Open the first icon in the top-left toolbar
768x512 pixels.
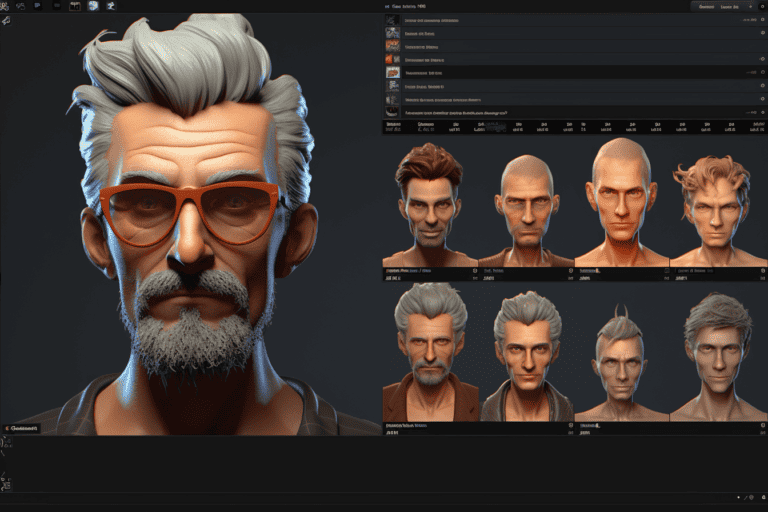point(5,6)
